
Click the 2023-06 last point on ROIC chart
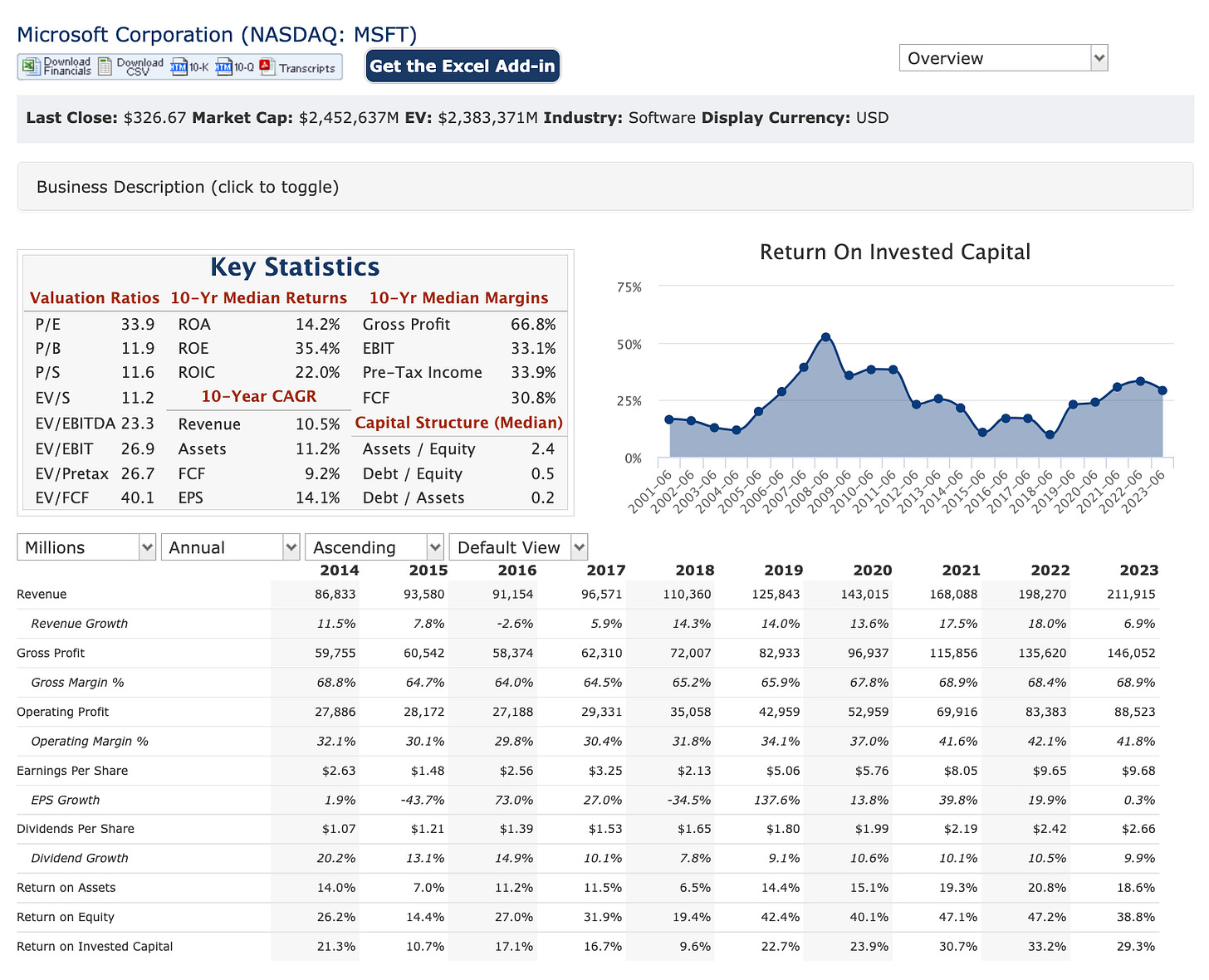(1162, 390)
